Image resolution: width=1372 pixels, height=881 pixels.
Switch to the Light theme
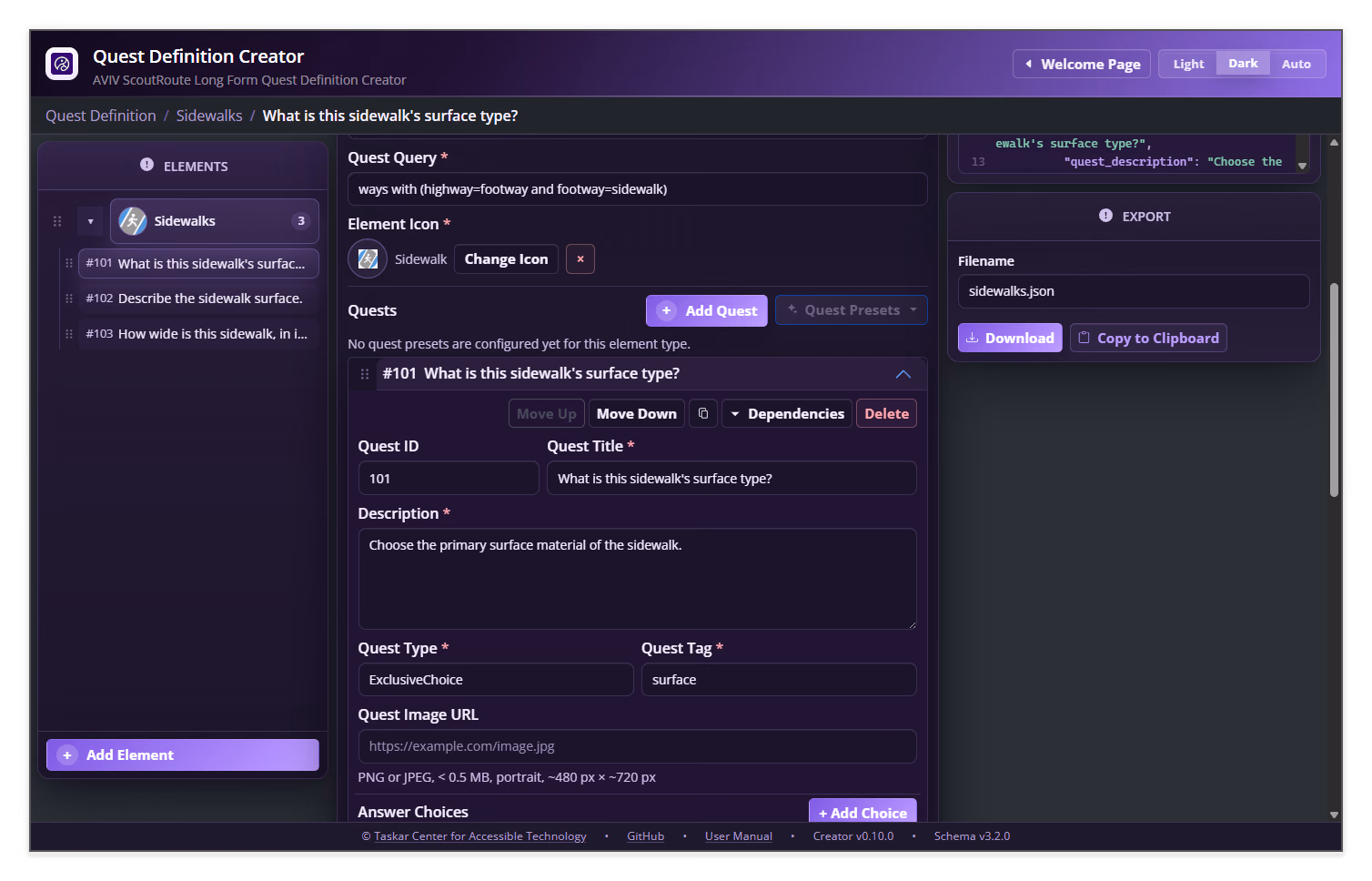coord(1188,64)
